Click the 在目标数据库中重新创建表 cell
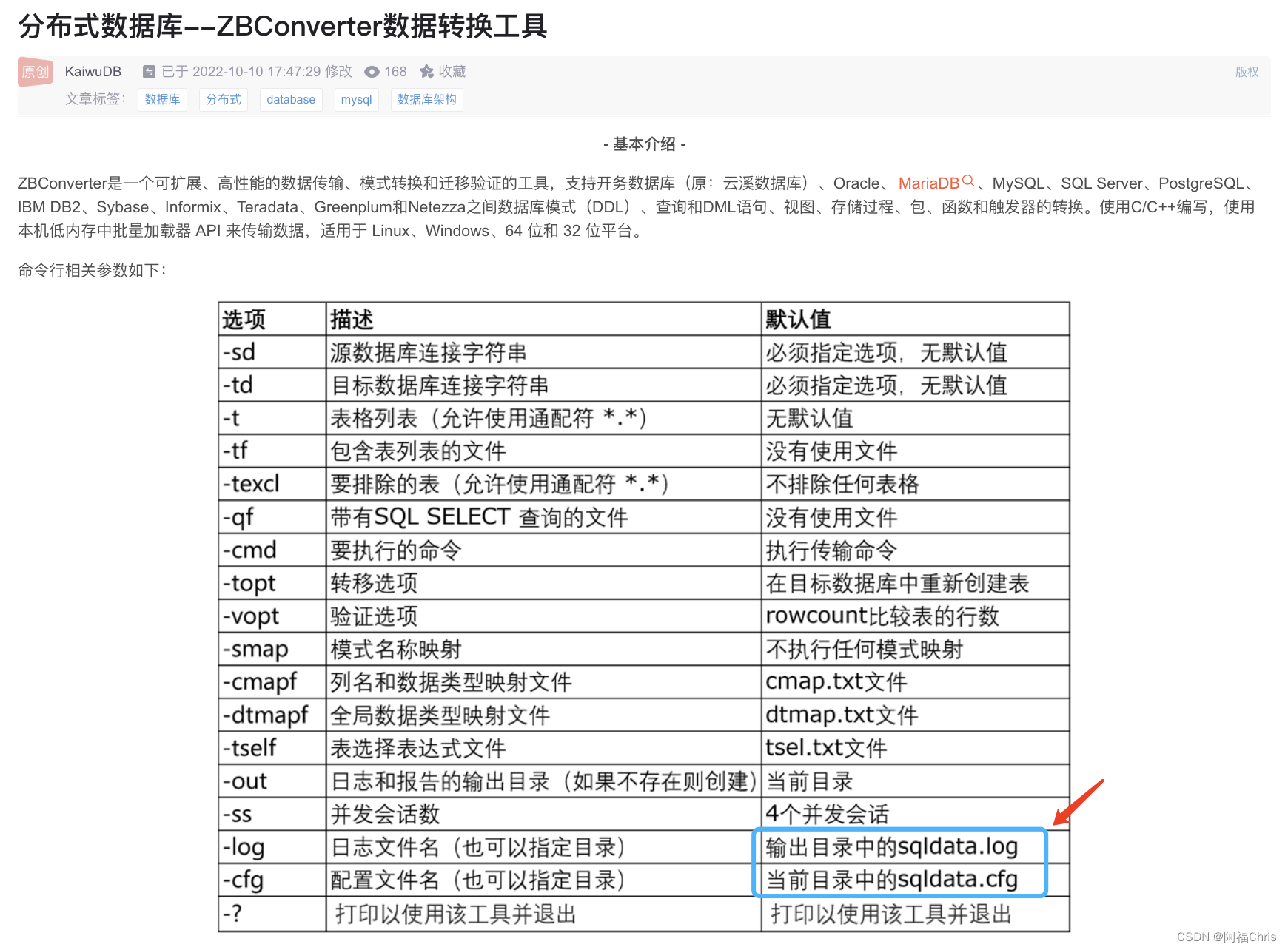Screen dimensions: 1288x950 [x=916, y=583]
